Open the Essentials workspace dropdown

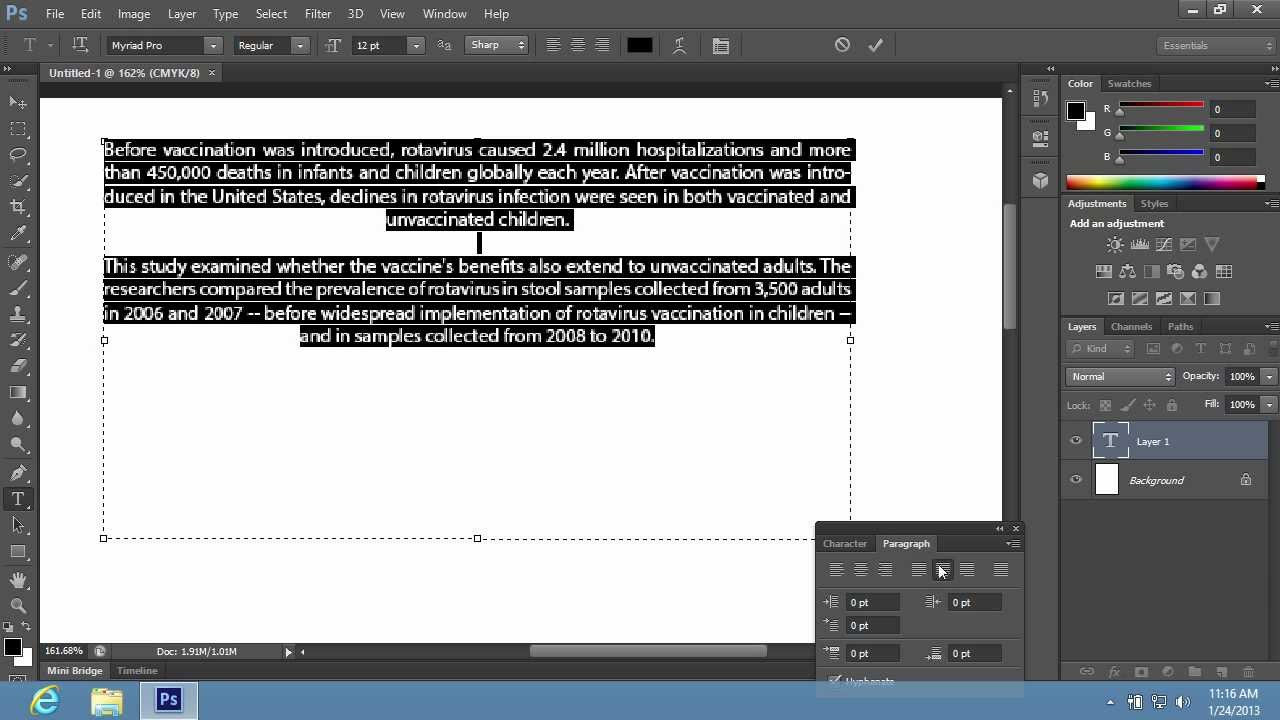(x=1216, y=45)
